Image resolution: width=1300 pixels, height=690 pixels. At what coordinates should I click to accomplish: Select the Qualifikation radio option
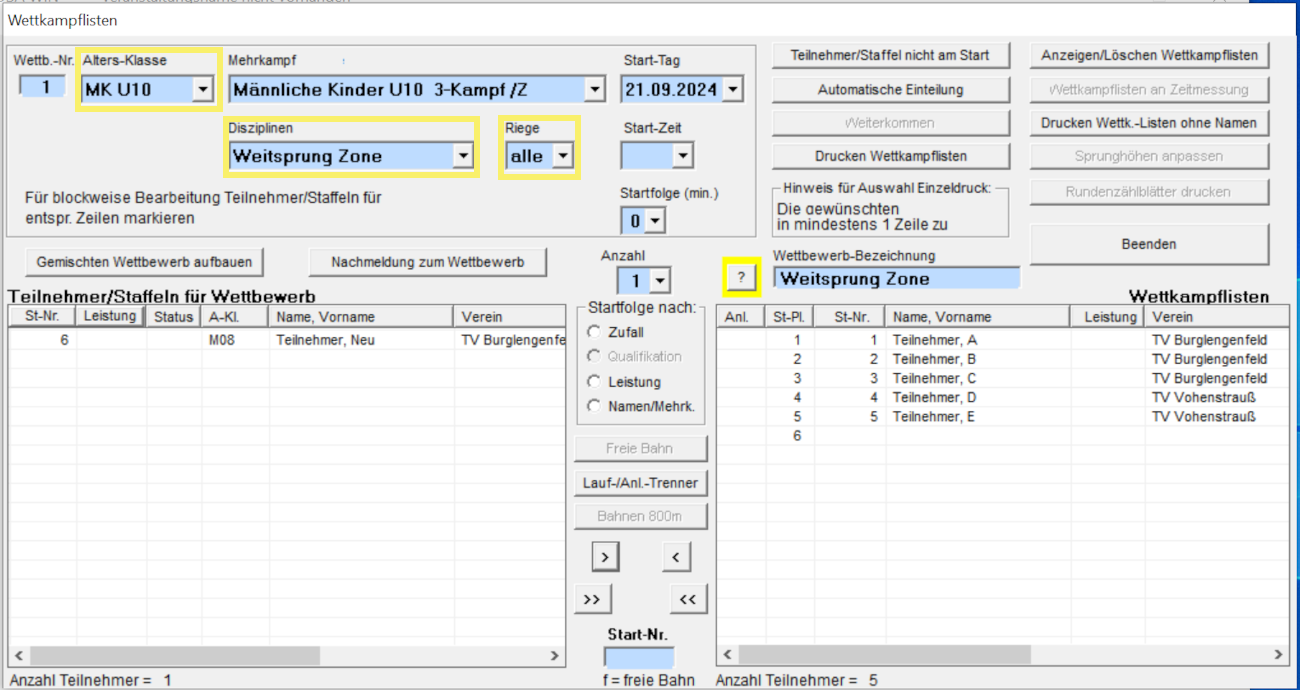[595, 356]
